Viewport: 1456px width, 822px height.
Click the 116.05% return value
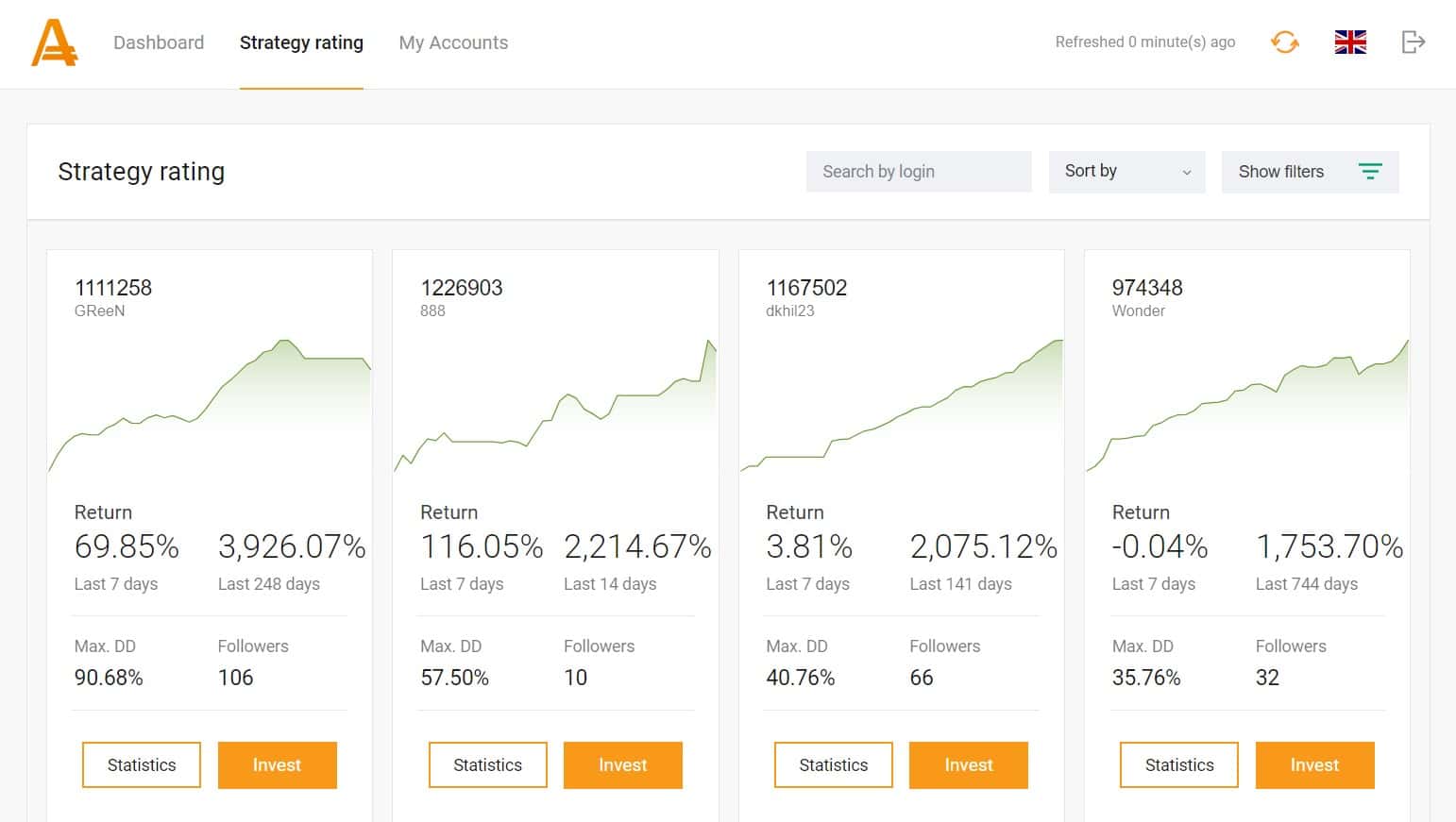[482, 546]
